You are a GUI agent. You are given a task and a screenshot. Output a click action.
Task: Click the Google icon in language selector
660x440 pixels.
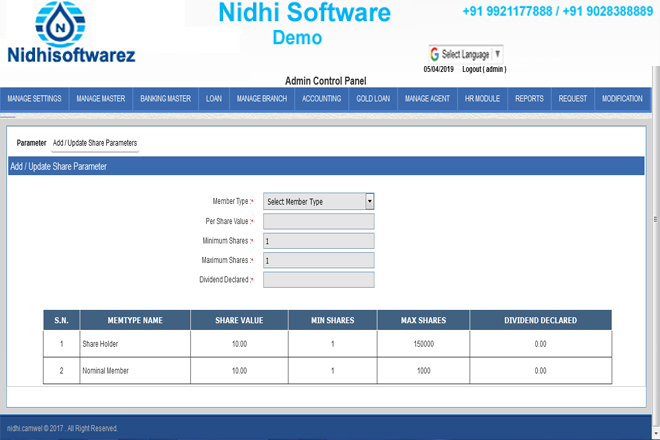pos(435,54)
